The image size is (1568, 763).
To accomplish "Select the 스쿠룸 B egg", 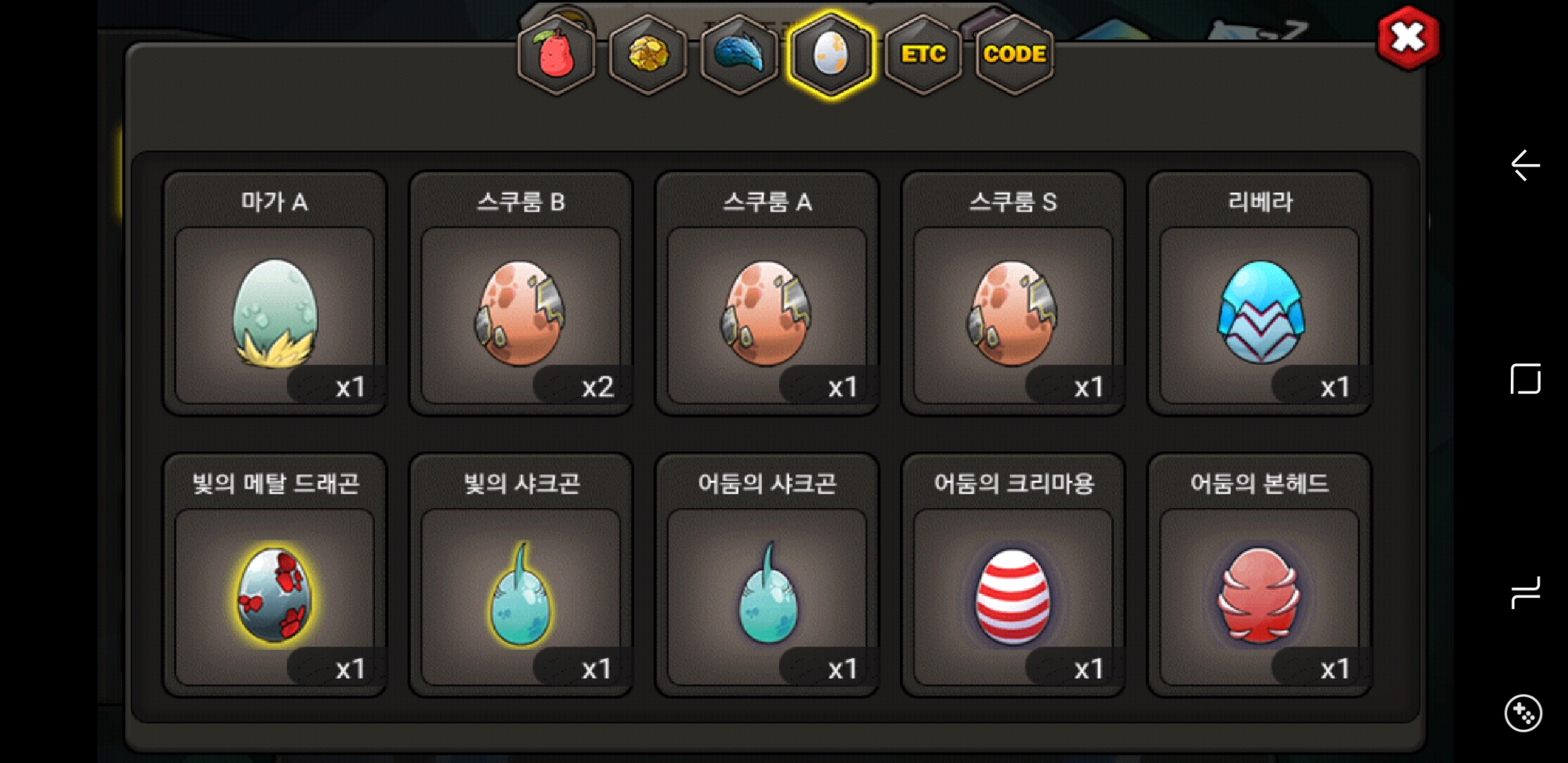I will tap(521, 293).
